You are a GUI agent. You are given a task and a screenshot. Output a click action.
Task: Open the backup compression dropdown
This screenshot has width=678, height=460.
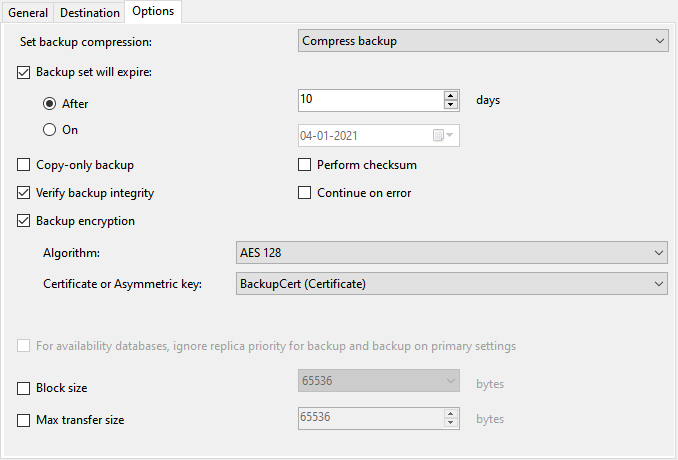[x=483, y=41]
